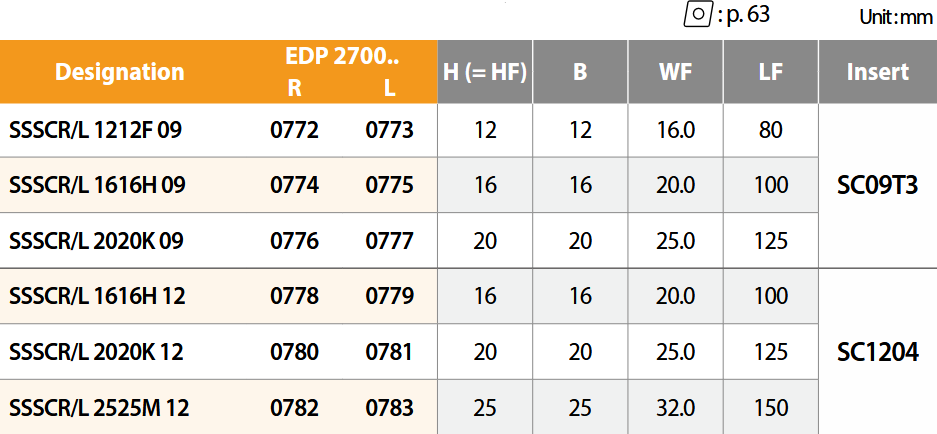The image size is (937, 434).
Task: Click the EDP 2700.. column header
Action: coord(342,56)
